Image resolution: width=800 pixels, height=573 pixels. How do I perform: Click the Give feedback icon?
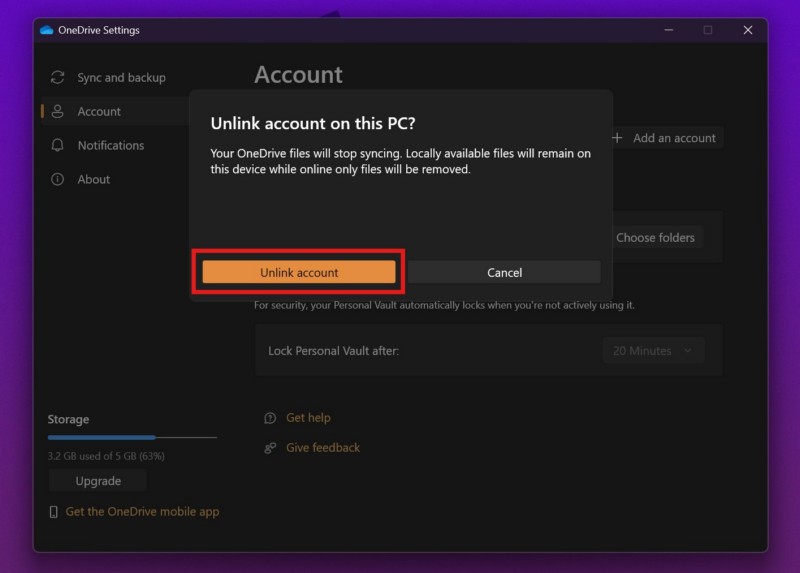[x=270, y=448]
